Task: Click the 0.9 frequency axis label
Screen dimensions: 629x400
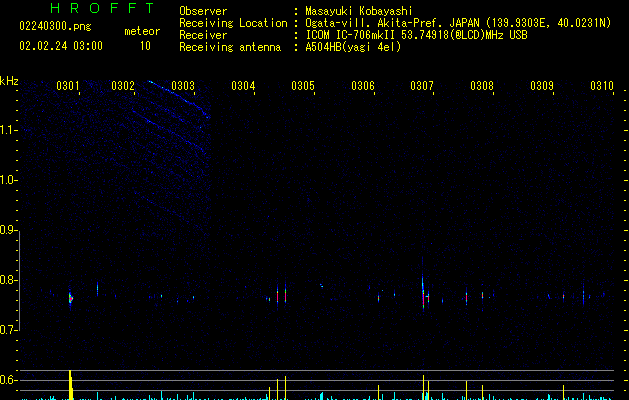Action: pos(8,230)
